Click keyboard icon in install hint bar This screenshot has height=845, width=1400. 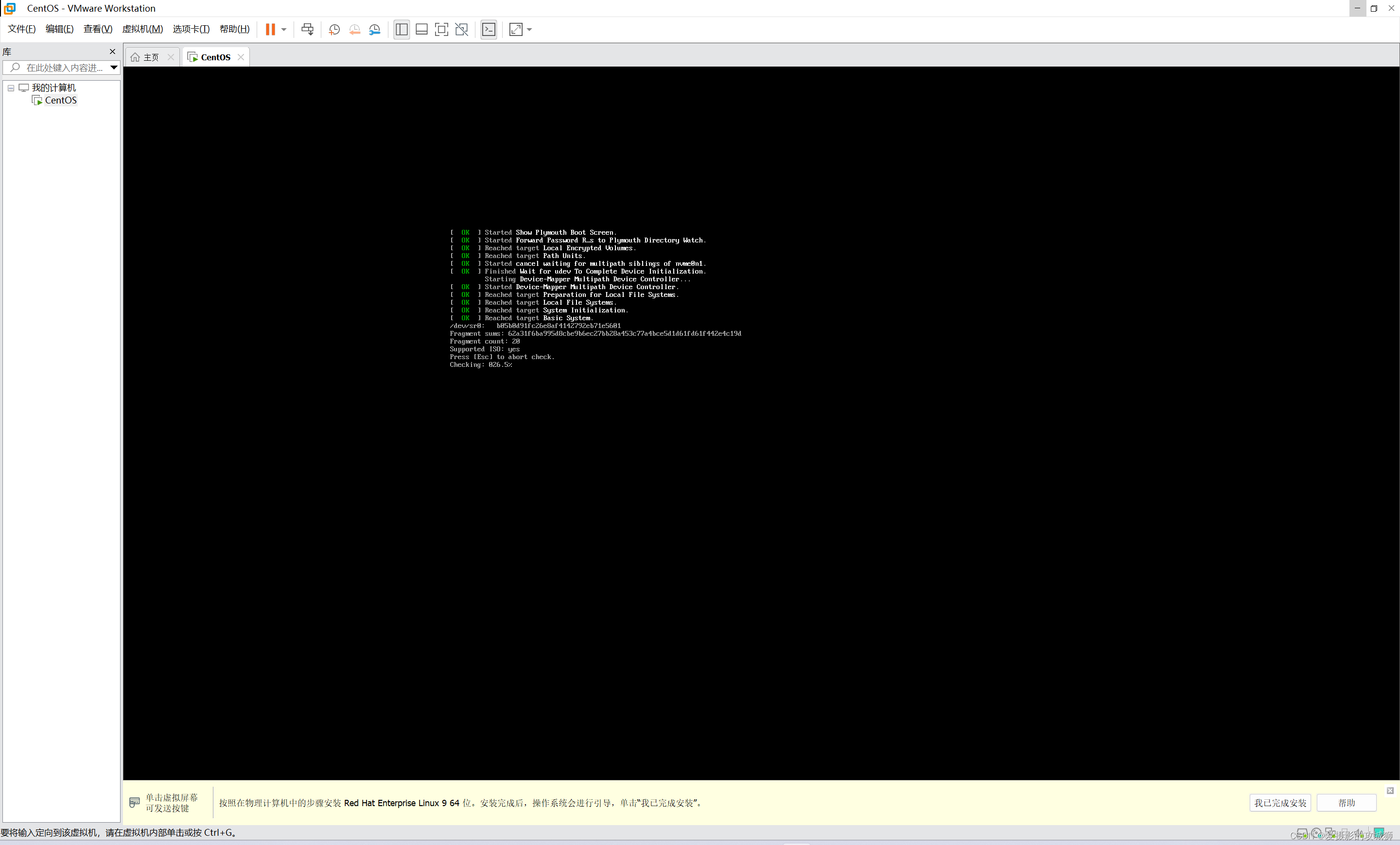click(x=135, y=802)
